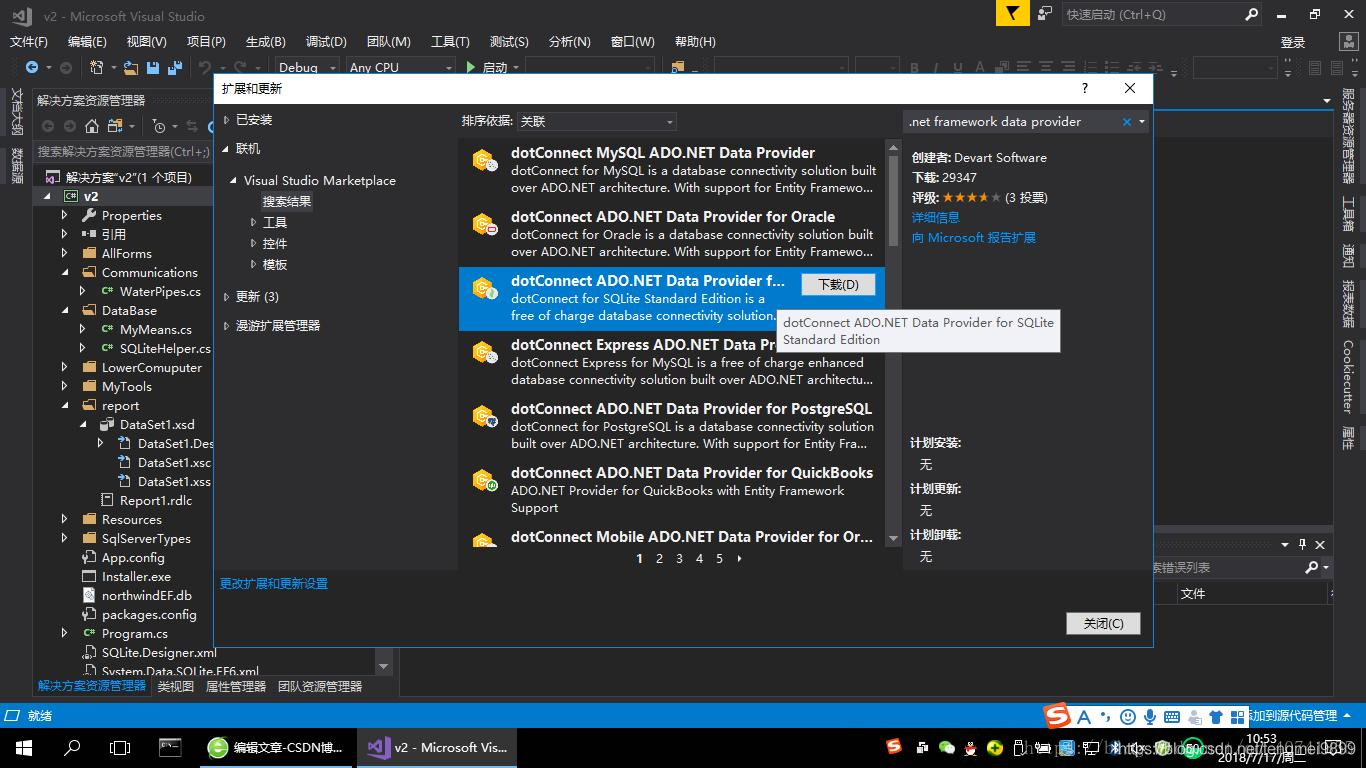Image resolution: width=1366 pixels, height=768 pixels.
Task: Click the dotConnect for Oracle extension icon
Action: 485,223
